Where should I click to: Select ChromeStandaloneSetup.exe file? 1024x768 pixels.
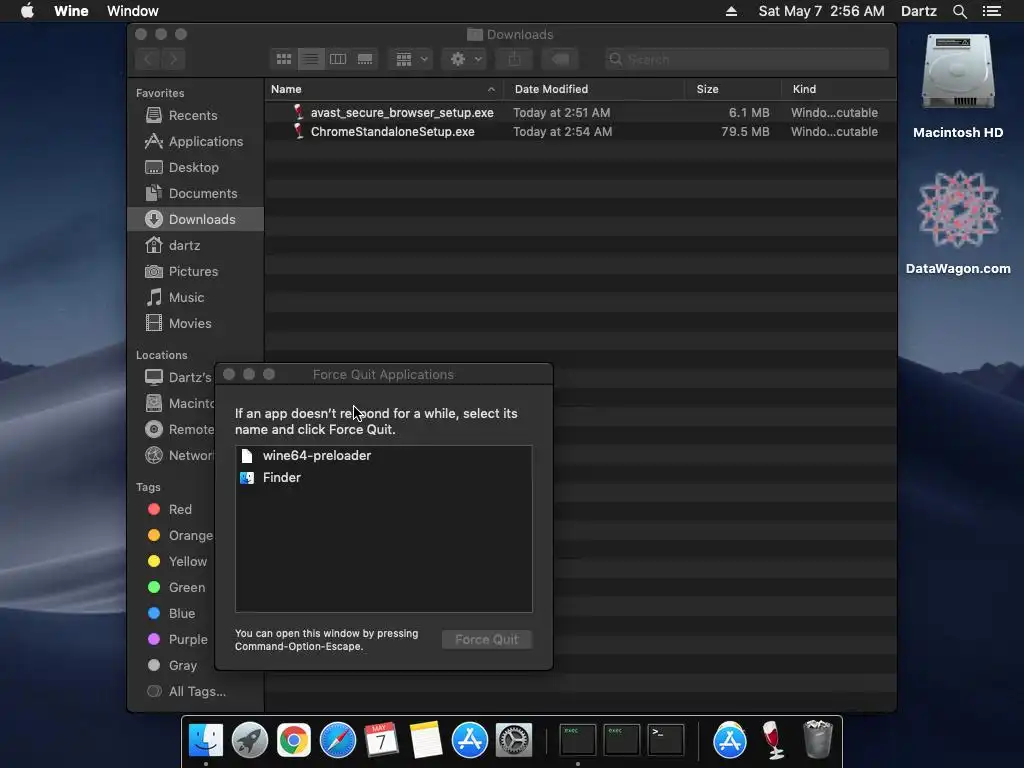click(580, 131)
